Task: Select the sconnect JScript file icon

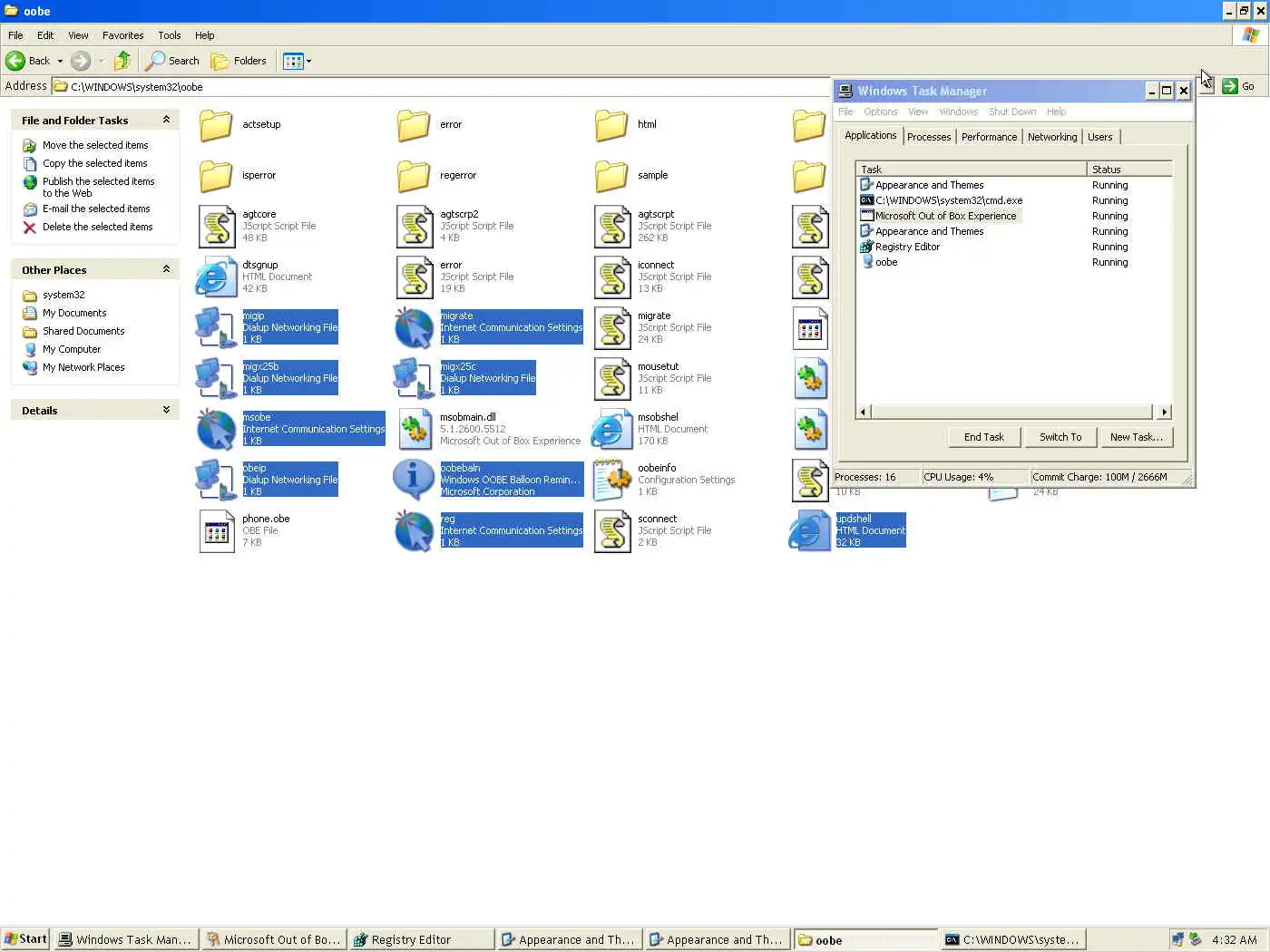Action: click(612, 531)
